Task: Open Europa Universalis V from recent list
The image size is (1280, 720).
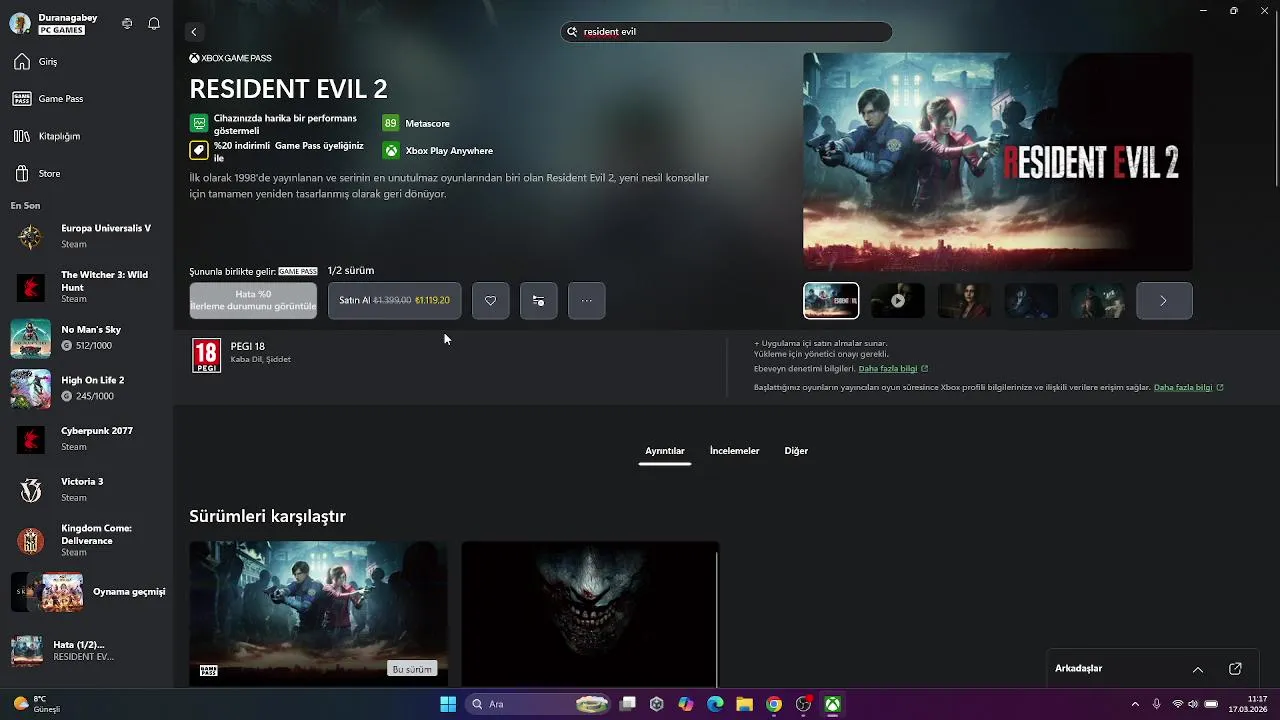Action: tap(86, 236)
